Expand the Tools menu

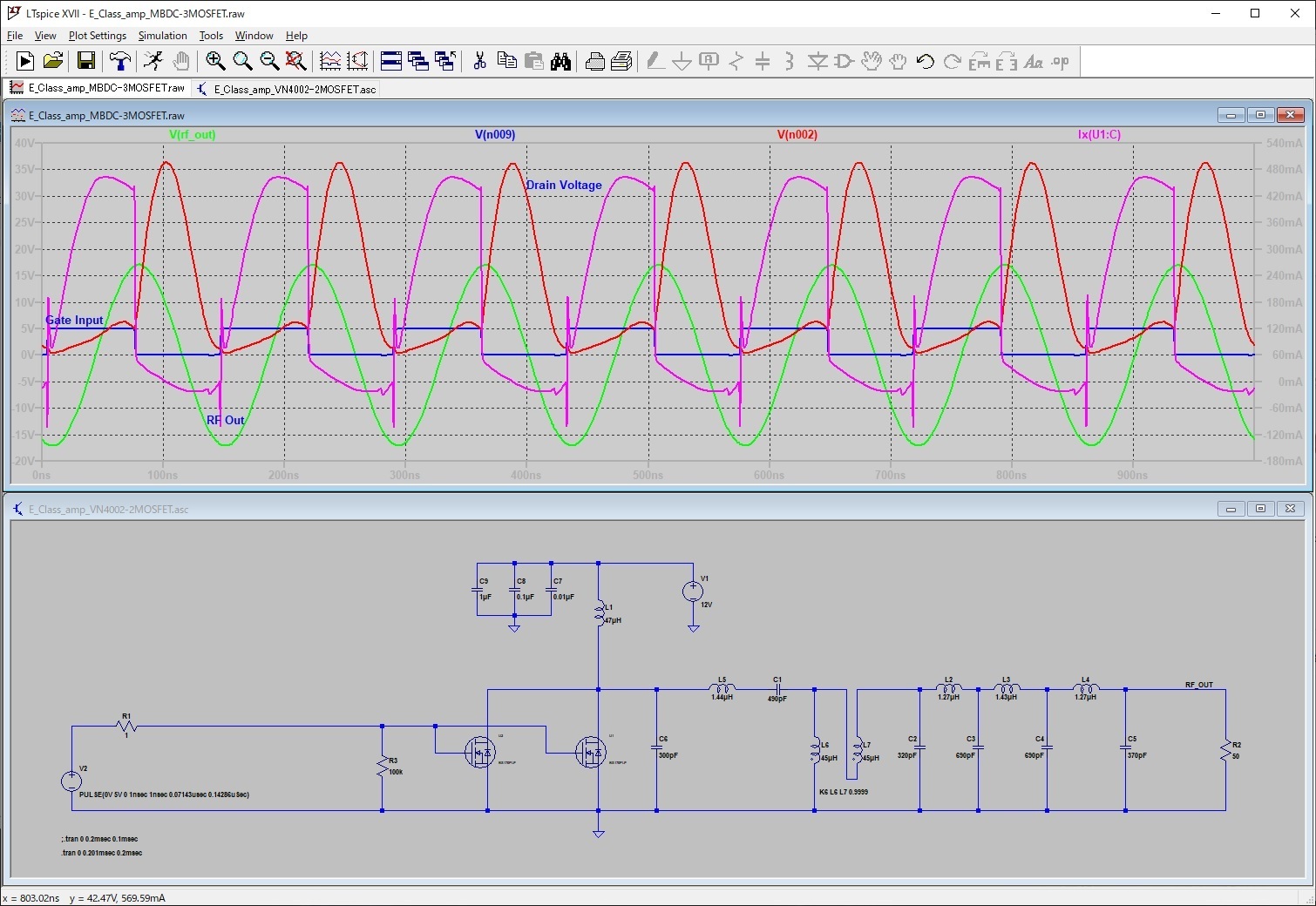(211, 36)
